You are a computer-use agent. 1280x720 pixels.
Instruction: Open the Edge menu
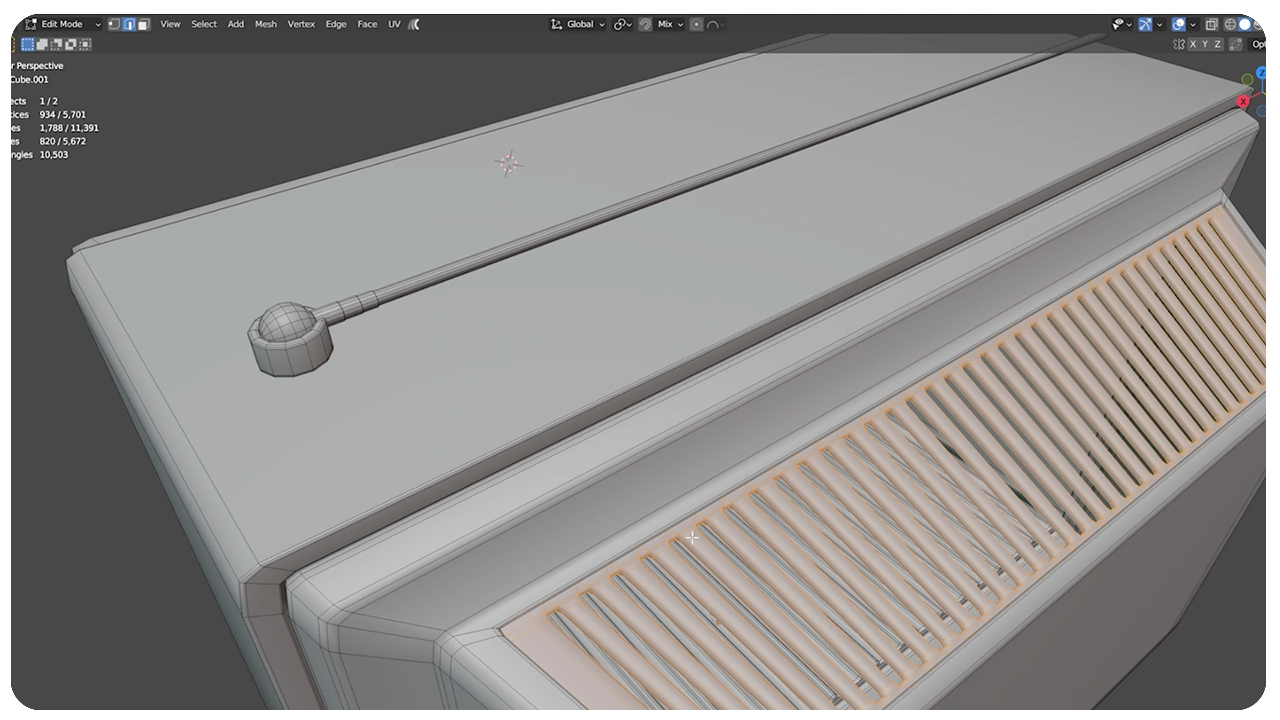pos(336,24)
